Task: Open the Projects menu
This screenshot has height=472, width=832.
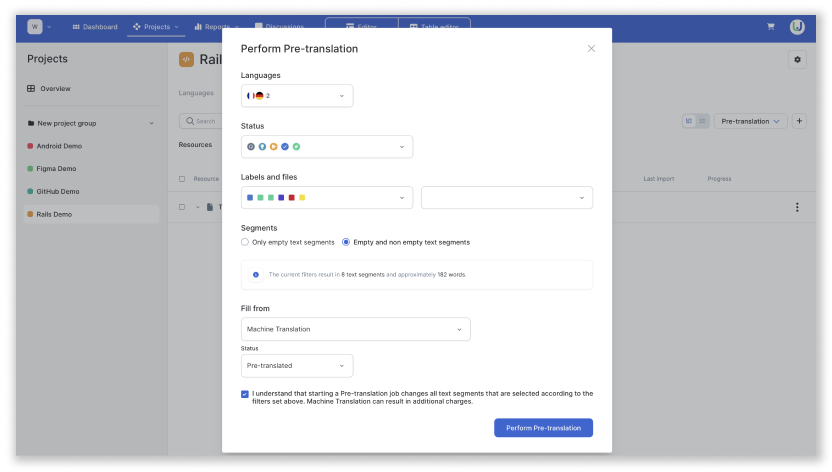Action: pyautogui.click(x=156, y=27)
